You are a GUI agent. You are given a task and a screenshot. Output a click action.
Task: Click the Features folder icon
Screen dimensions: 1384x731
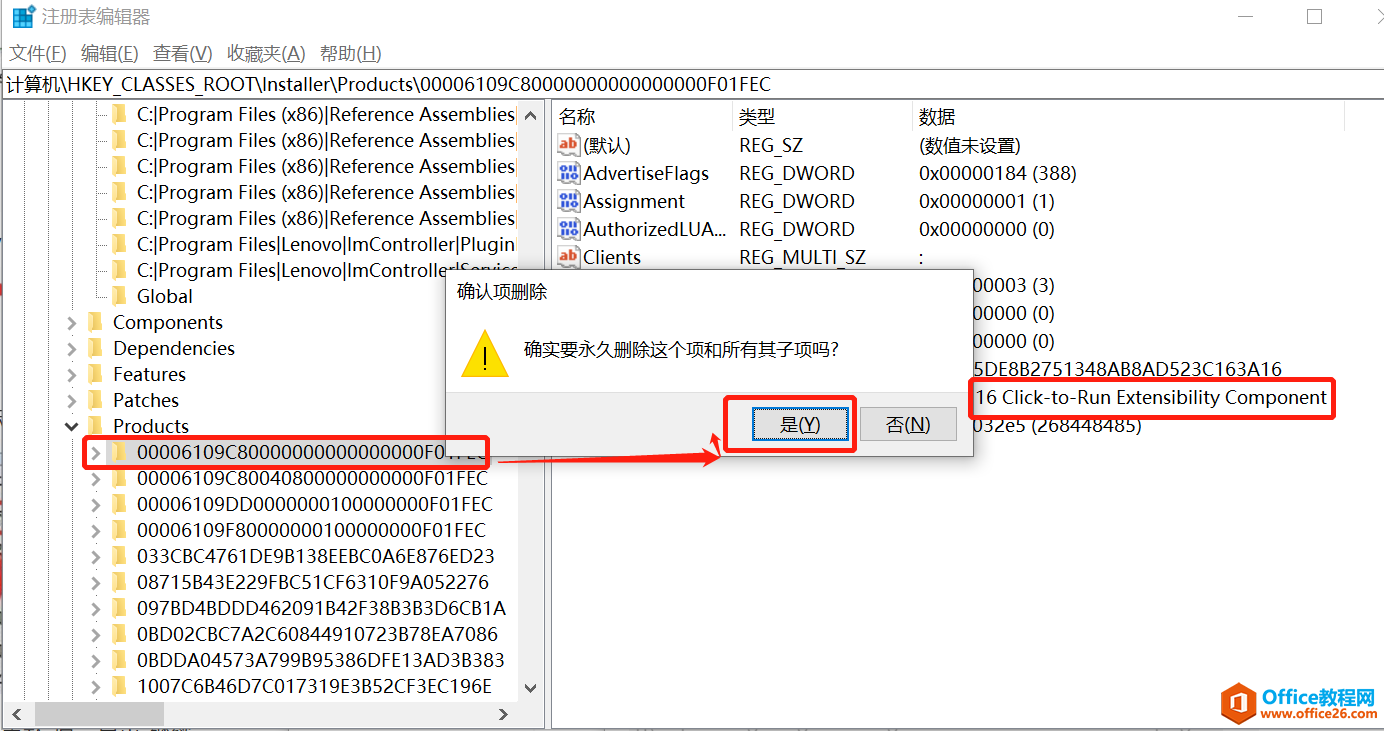pyautogui.click(x=96, y=374)
